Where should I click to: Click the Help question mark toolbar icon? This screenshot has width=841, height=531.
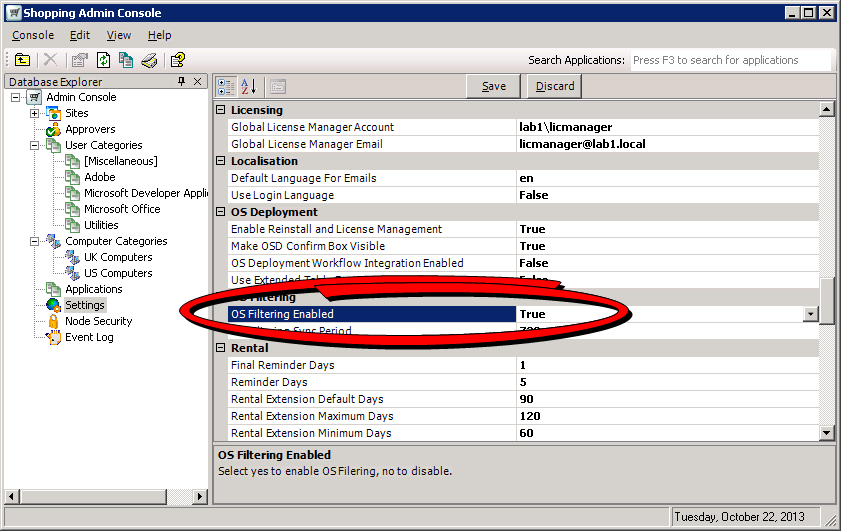[178, 60]
